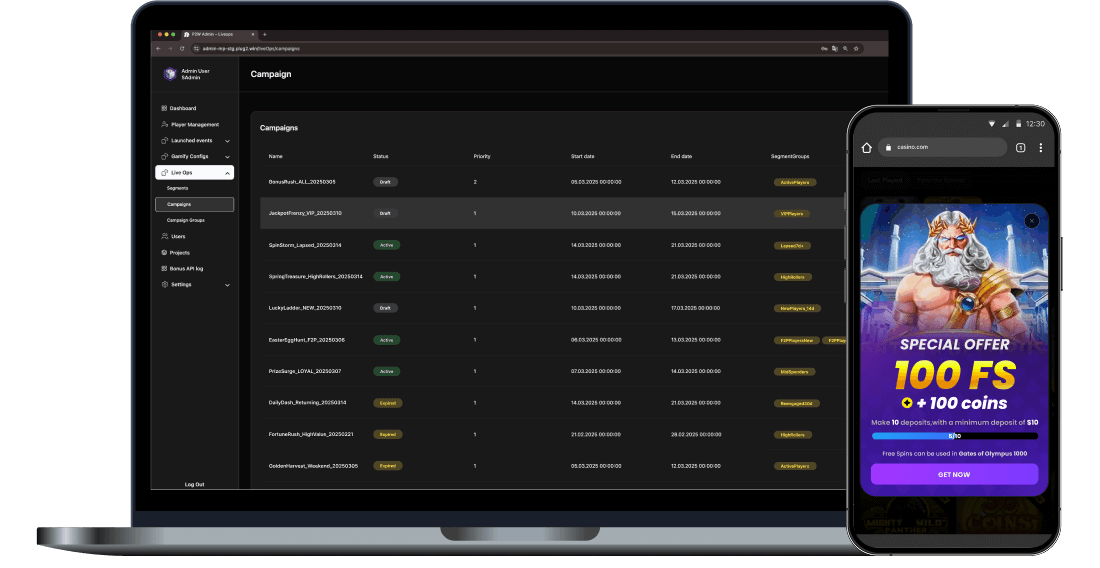Click the Users icon in the sidebar
This screenshot has height=568, width=1100.
click(164, 236)
